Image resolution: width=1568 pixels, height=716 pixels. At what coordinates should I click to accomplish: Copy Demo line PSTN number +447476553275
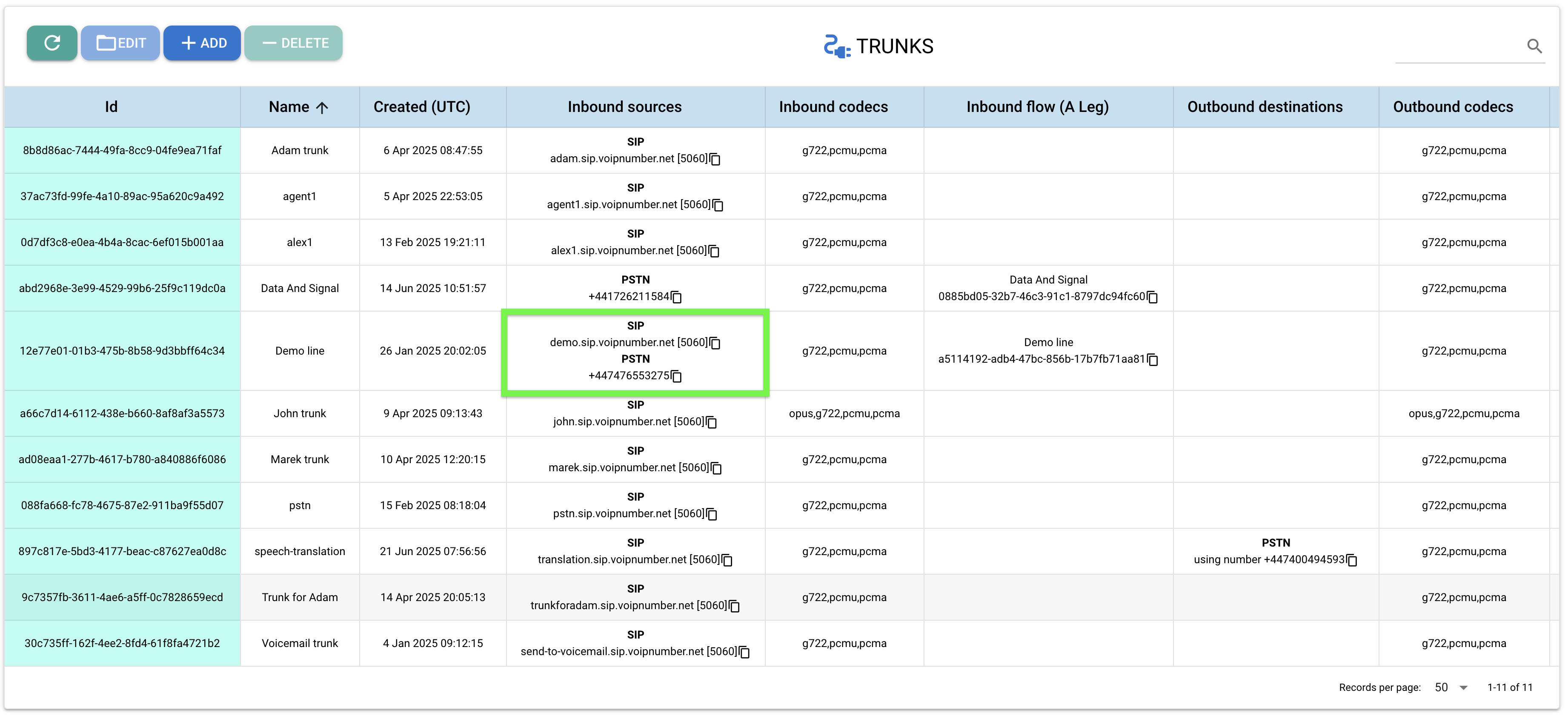[x=676, y=376]
